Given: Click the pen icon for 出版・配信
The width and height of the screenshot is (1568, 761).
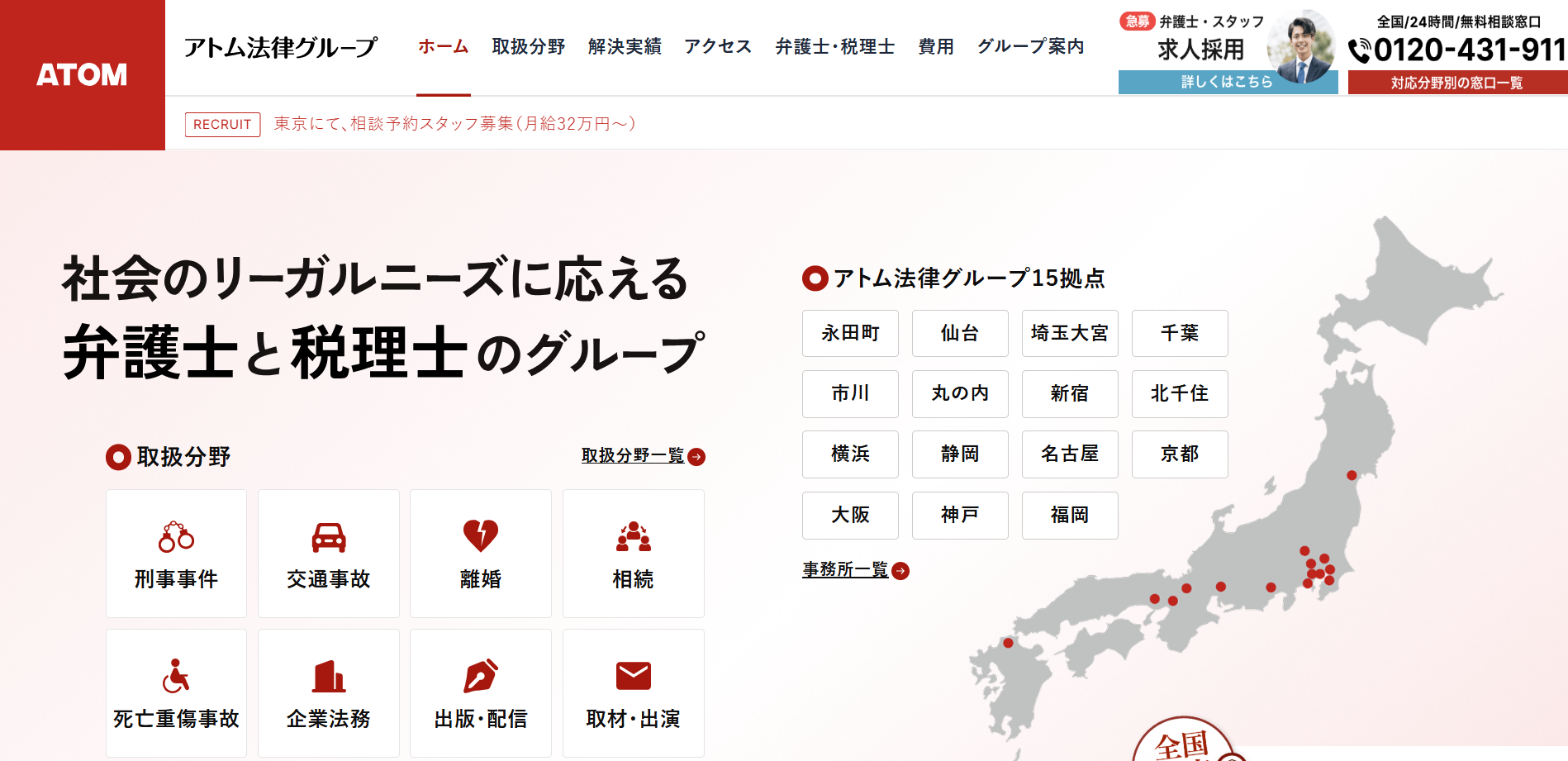Looking at the screenshot, I should point(481,676).
